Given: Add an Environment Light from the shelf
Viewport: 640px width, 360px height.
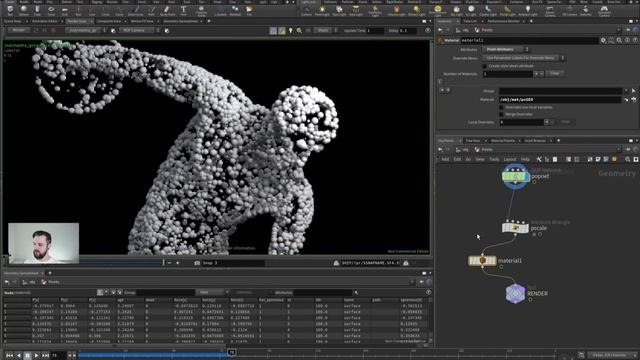Looking at the screenshot, I should click(x=438, y=11).
